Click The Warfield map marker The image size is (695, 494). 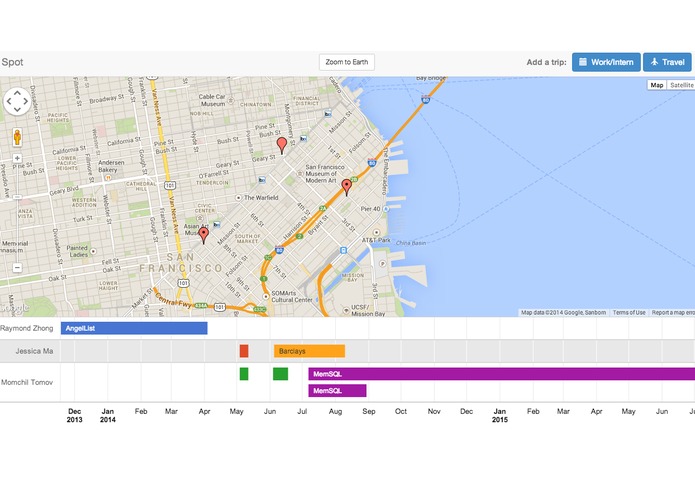click(238, 198)
